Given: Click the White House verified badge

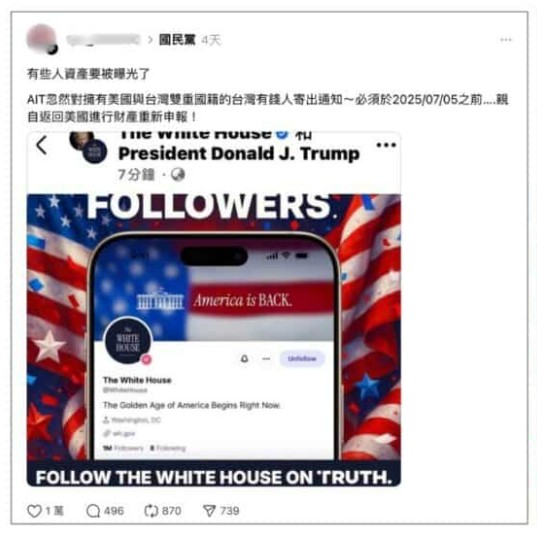Looking at the screenshot, I should click(x=282, y=134).
